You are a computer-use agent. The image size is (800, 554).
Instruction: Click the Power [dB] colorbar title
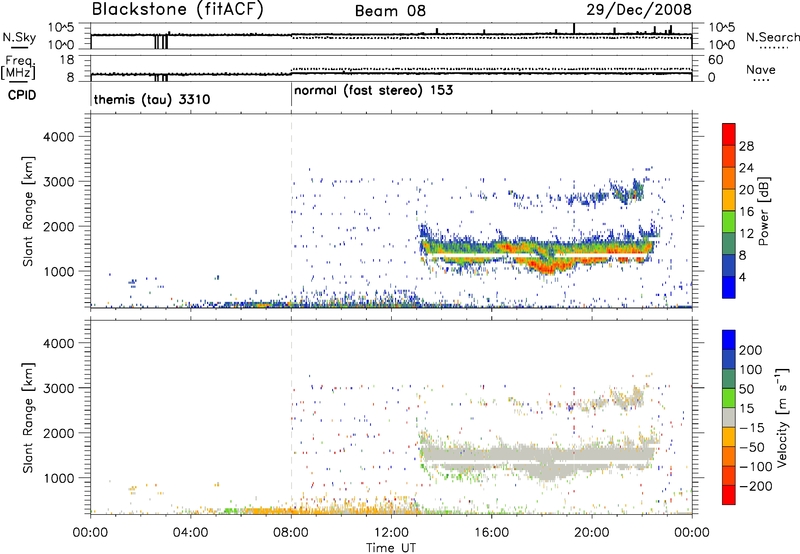click(x=764, y=211)
